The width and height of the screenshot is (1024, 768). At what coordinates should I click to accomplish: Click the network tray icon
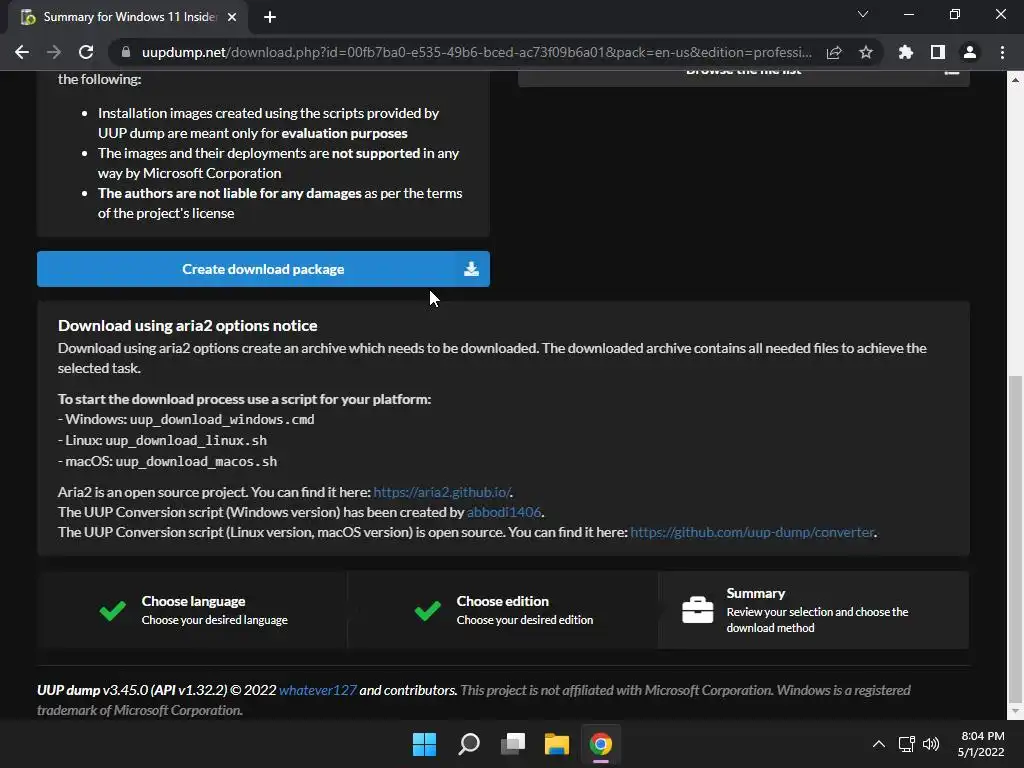point(906,744)
